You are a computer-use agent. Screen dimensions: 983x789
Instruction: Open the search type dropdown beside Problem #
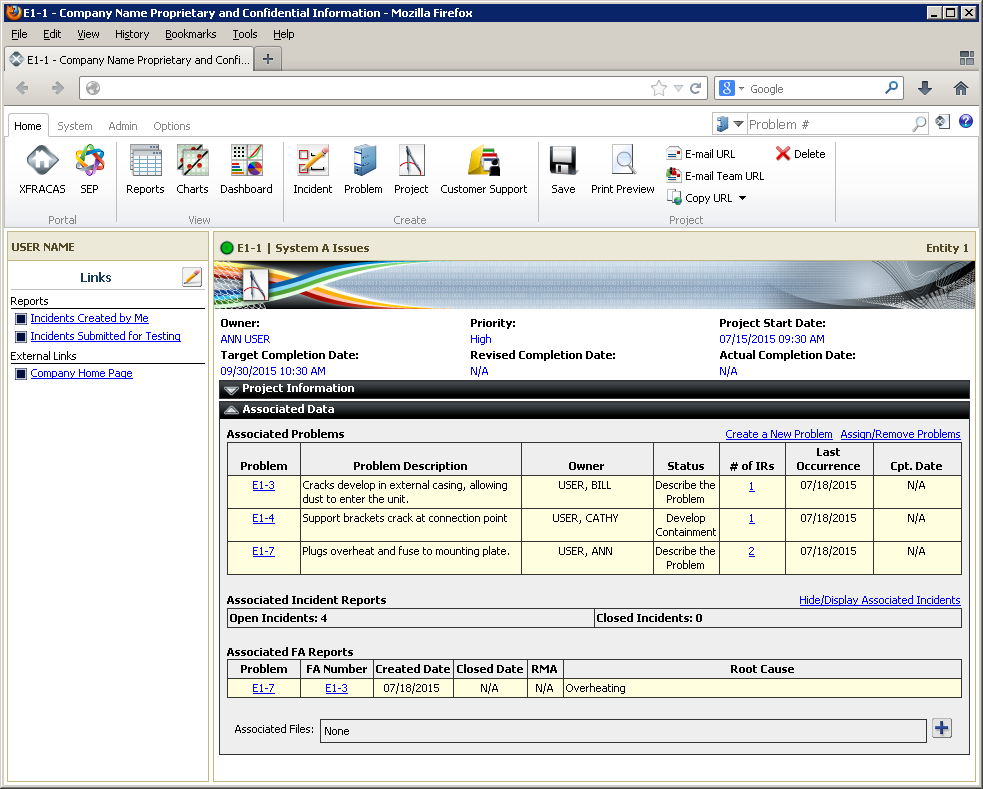(738, 124)
